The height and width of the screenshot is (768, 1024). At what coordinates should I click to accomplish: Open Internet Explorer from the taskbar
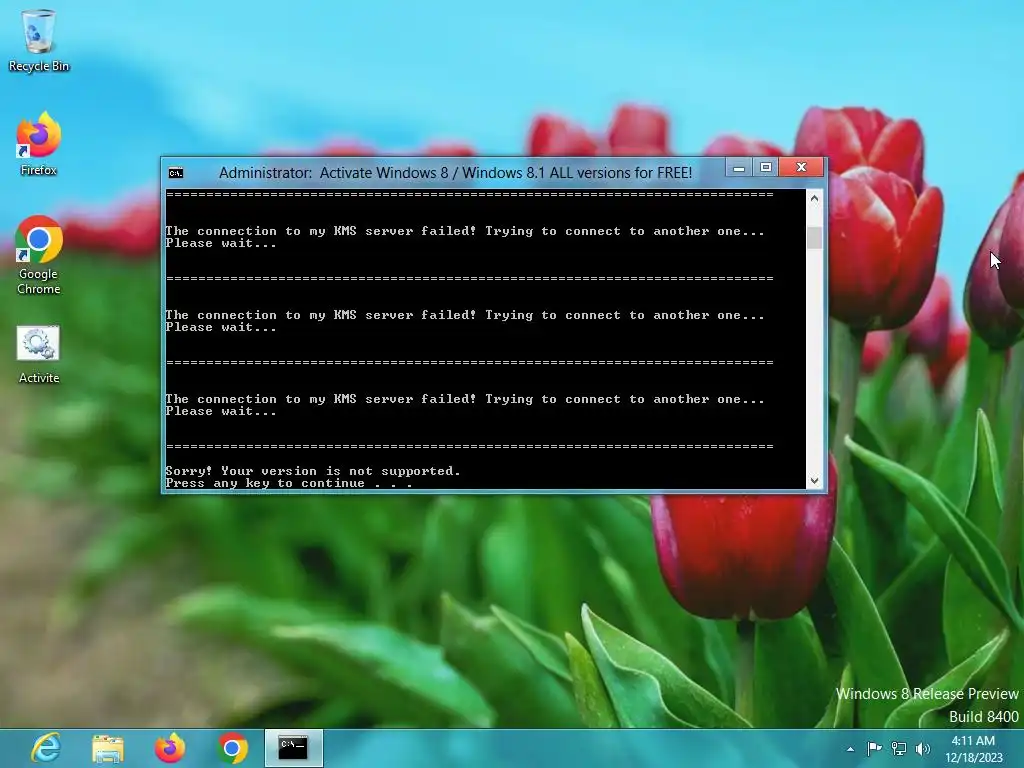[x=46, y=748]
